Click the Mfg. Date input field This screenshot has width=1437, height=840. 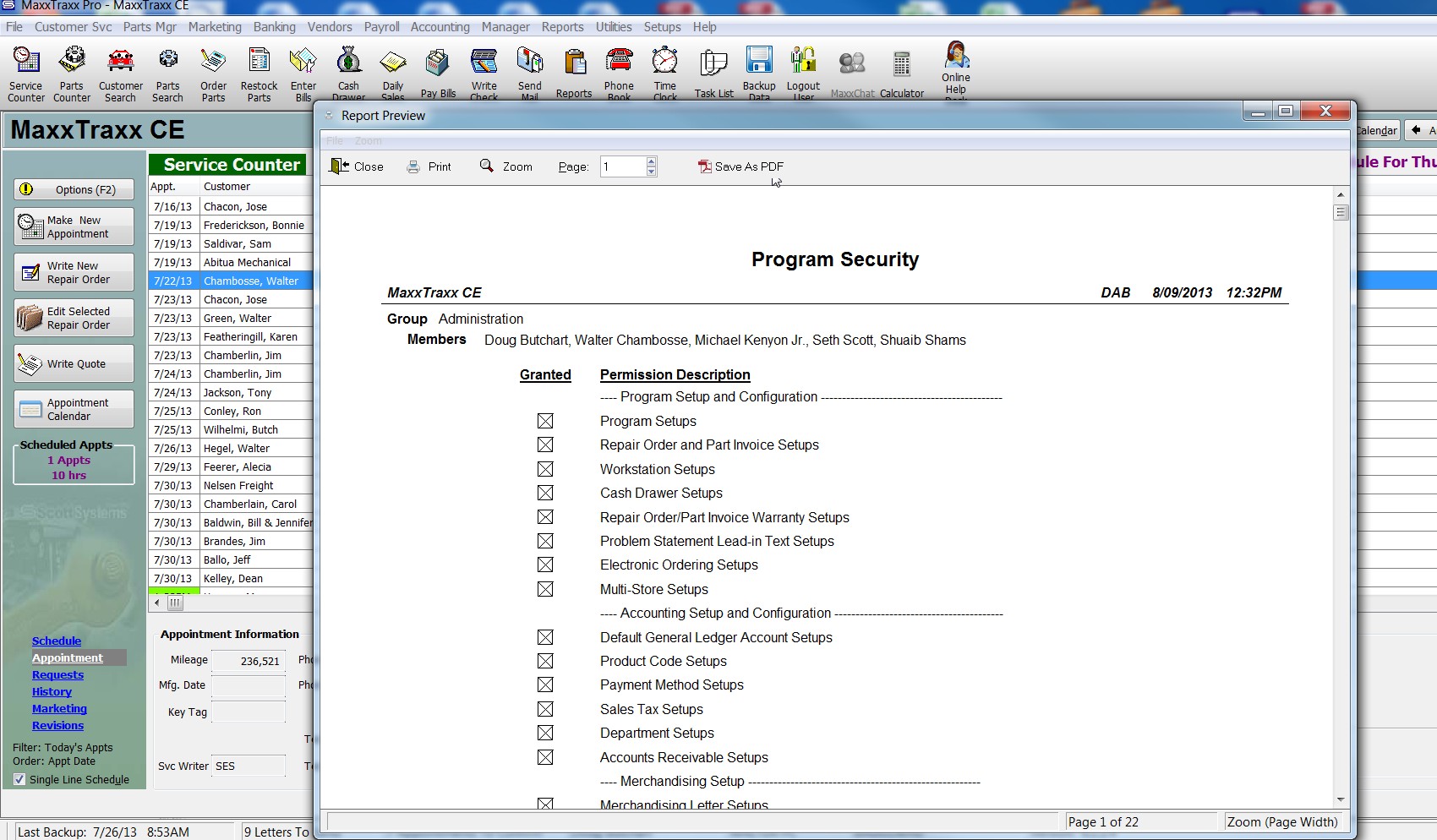pyautogui.click(x=249, y=685)
